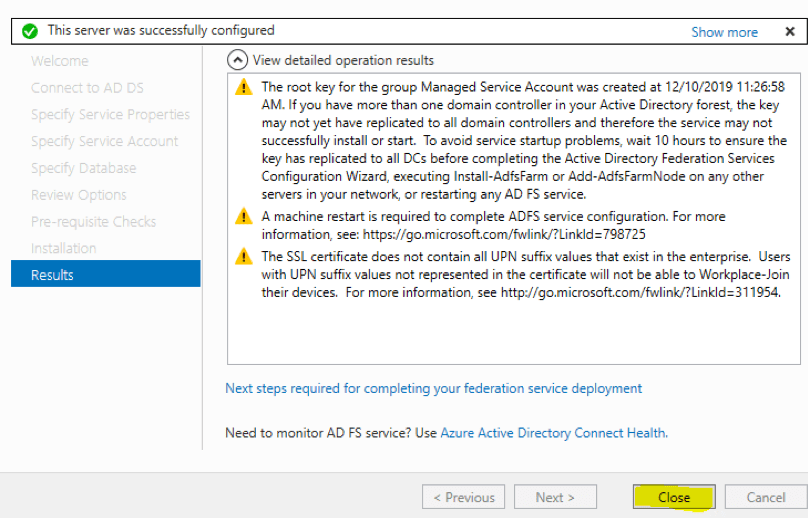808x518 pixels.
Task: Go to Specify Service Account step
Action: pyautogui.click(x=104, y=141)
